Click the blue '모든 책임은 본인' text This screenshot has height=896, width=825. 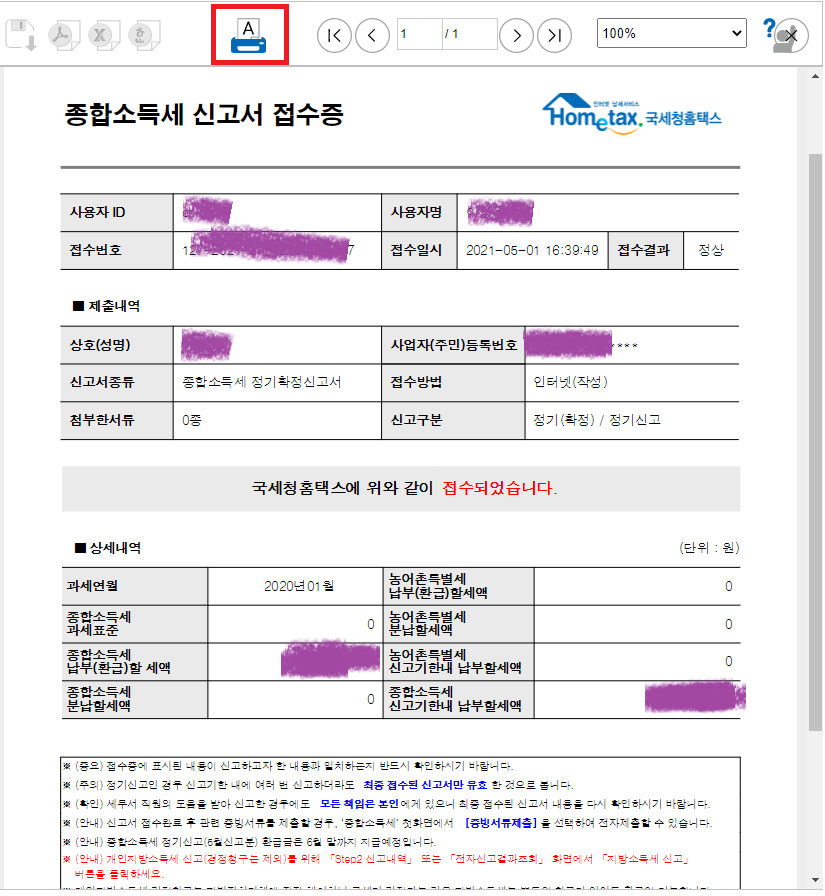(359, 805)
